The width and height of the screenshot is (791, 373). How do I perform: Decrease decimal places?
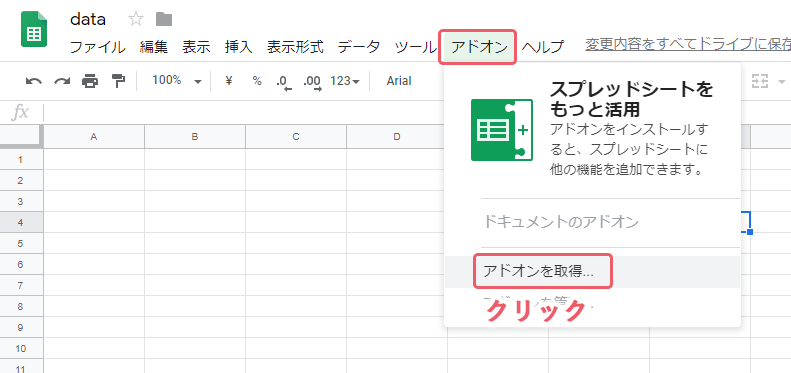pyautogui.click(x=284, y=81)
